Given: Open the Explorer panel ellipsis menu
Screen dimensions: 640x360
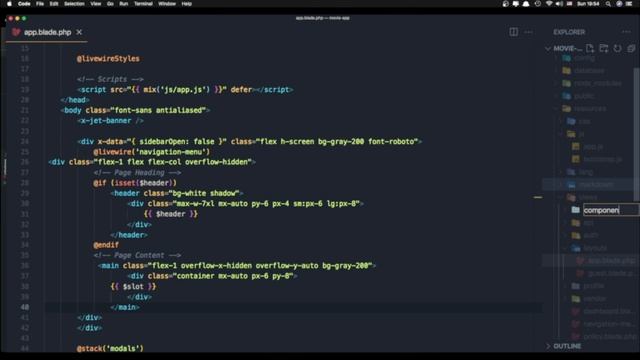Looking at the screenshot, I should coord(627,32).
